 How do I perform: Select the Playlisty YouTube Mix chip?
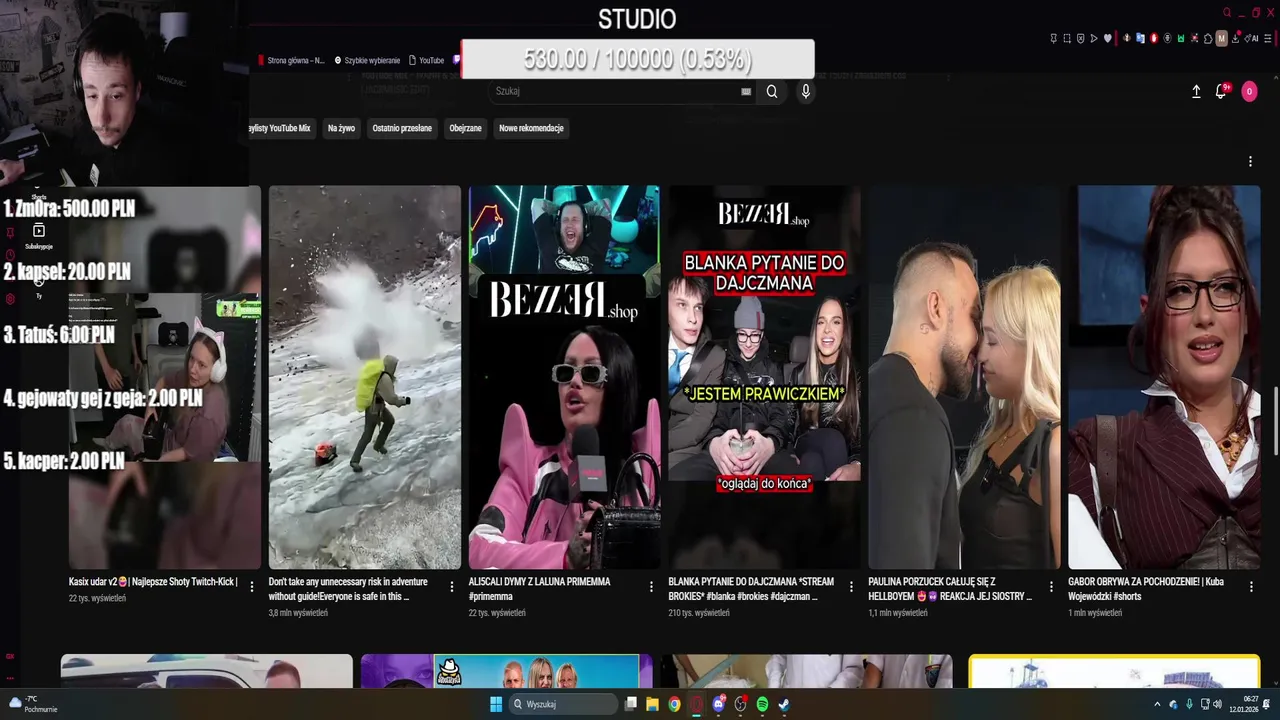(x=281, y=128)
